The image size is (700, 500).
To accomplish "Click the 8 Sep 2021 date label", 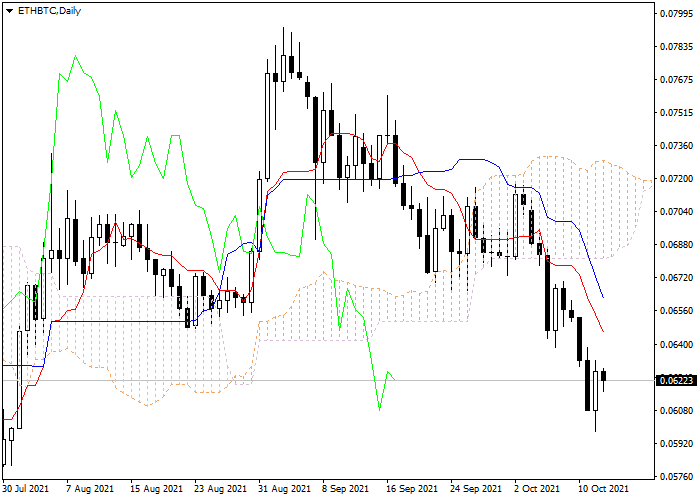I will 346,488.
